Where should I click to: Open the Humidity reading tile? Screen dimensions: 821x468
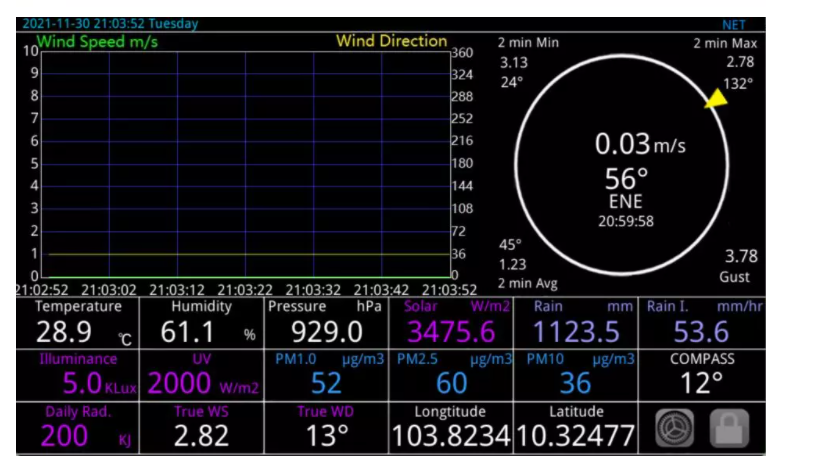coord(202,322)
